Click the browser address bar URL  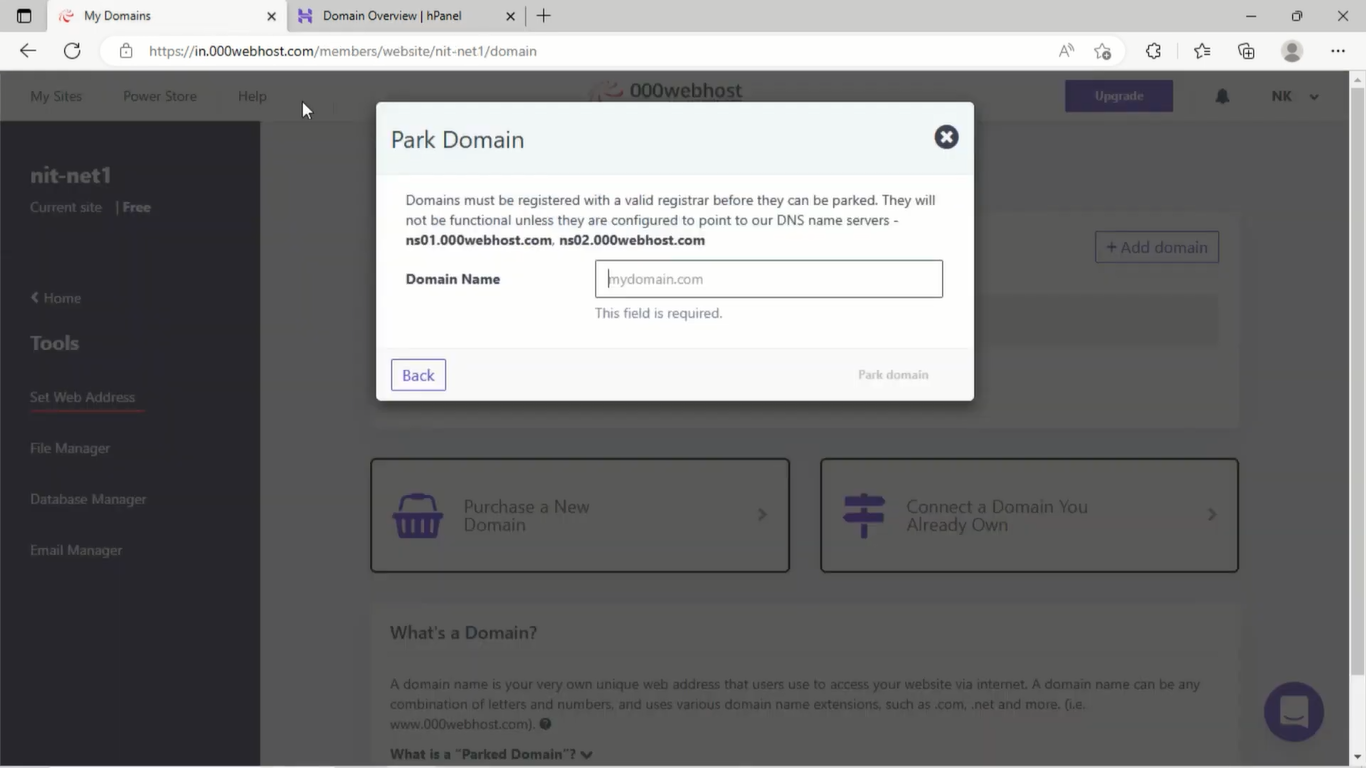[343, 51]
